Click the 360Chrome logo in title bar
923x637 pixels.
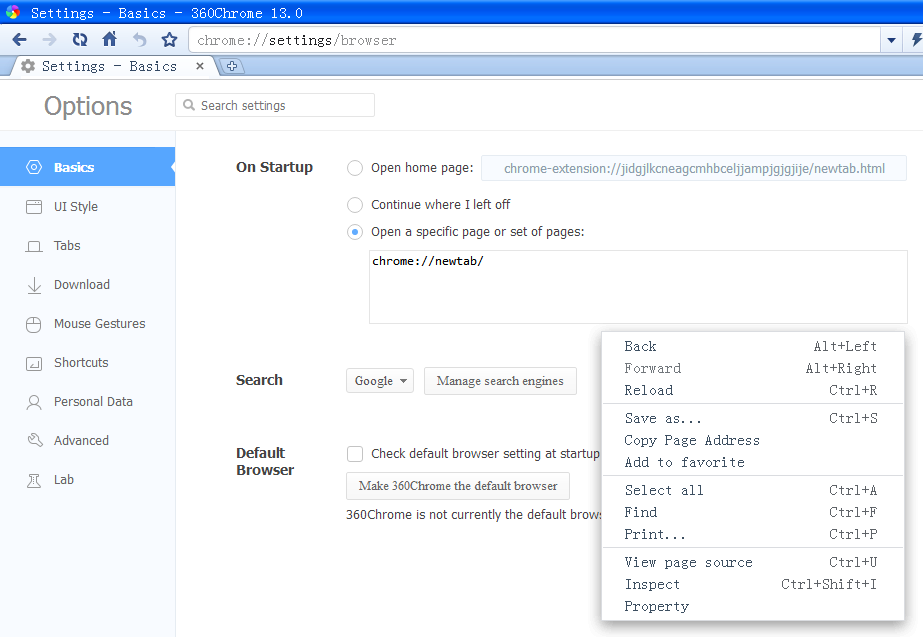(13, 12)
